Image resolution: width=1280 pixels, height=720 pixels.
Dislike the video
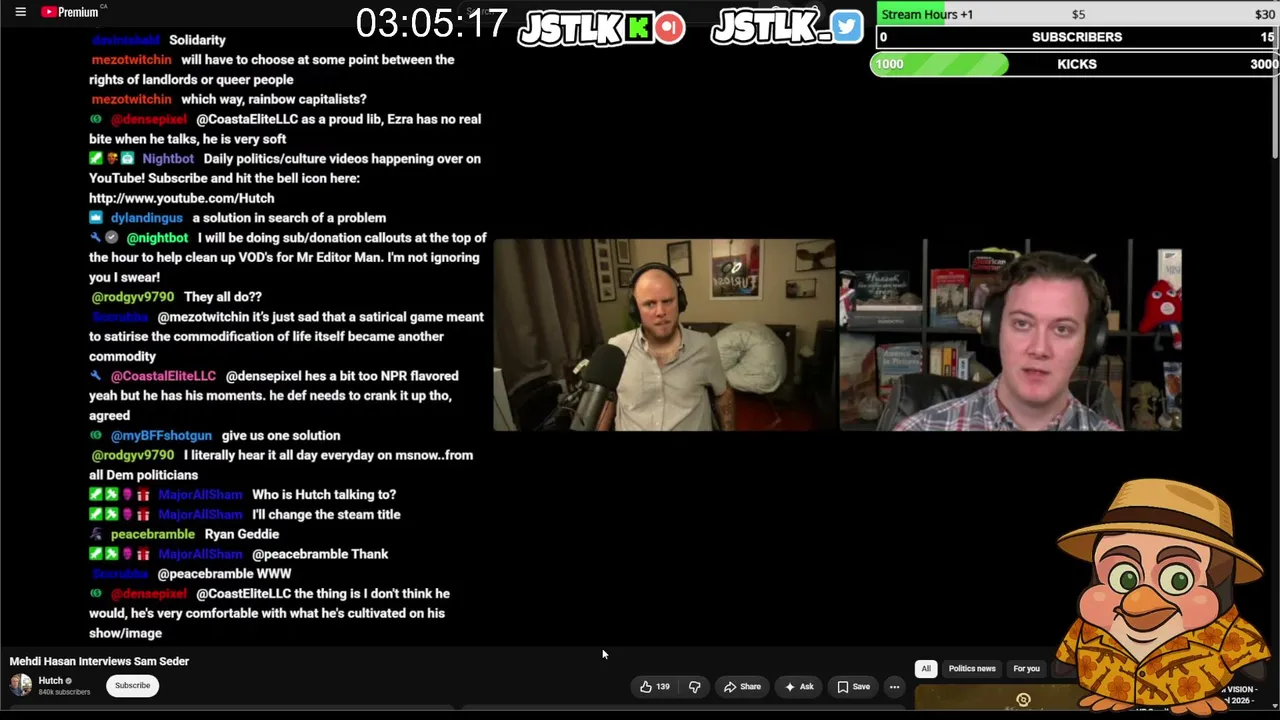(x=694, y=687)
